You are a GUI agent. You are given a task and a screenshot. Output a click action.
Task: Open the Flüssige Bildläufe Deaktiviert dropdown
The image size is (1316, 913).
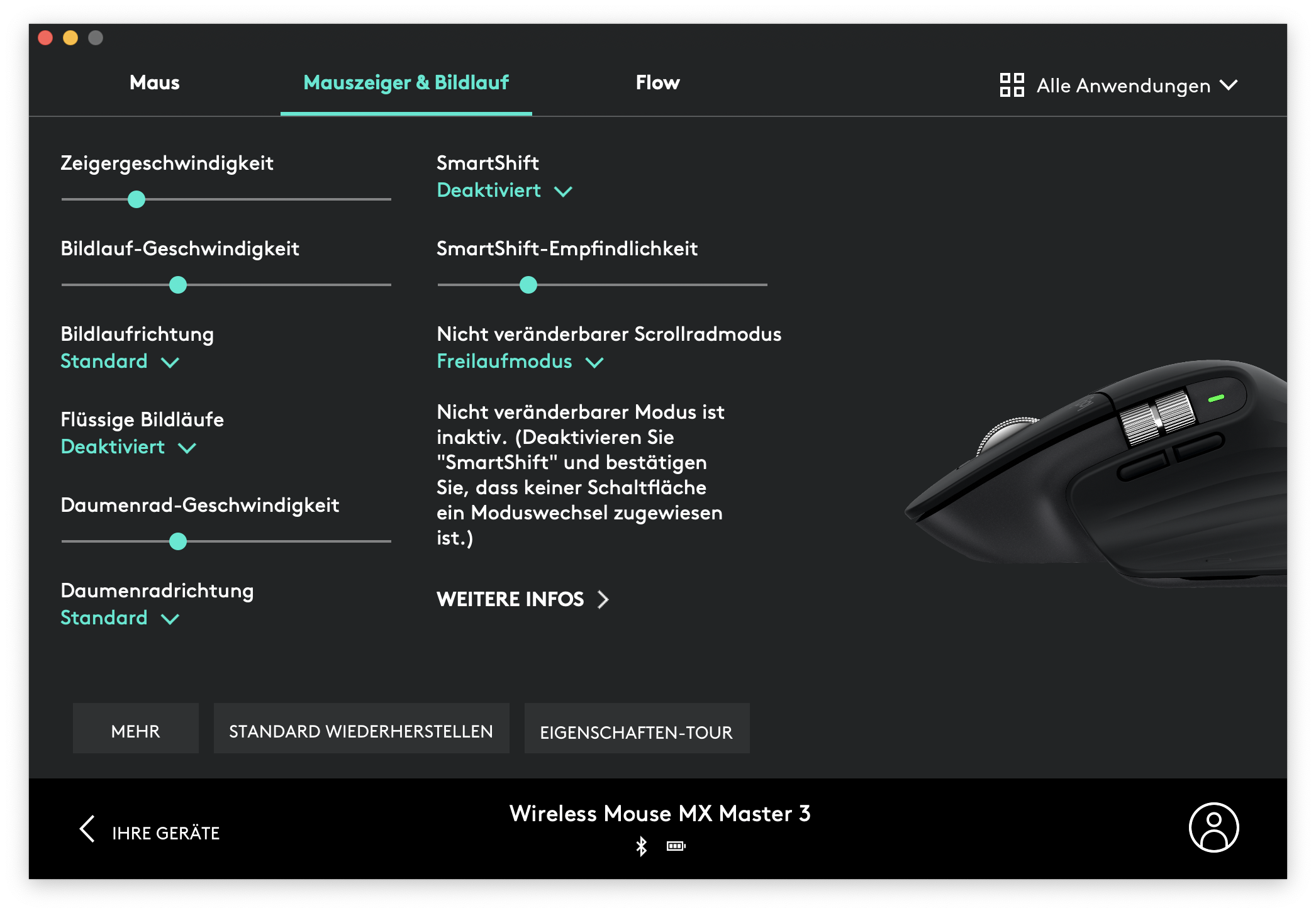pyautogui.click(x=129, y=447)
